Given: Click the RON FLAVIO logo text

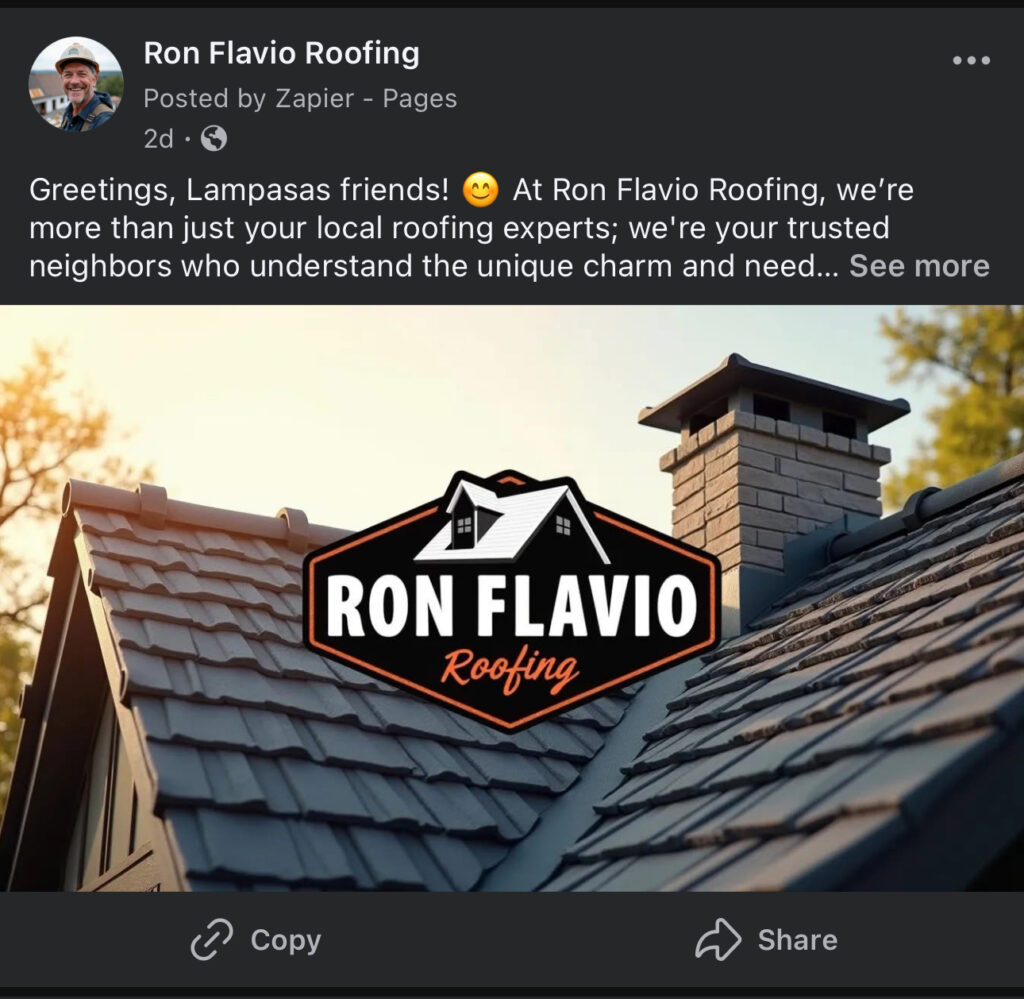Looking at the screenshot, I should point(511,605).
